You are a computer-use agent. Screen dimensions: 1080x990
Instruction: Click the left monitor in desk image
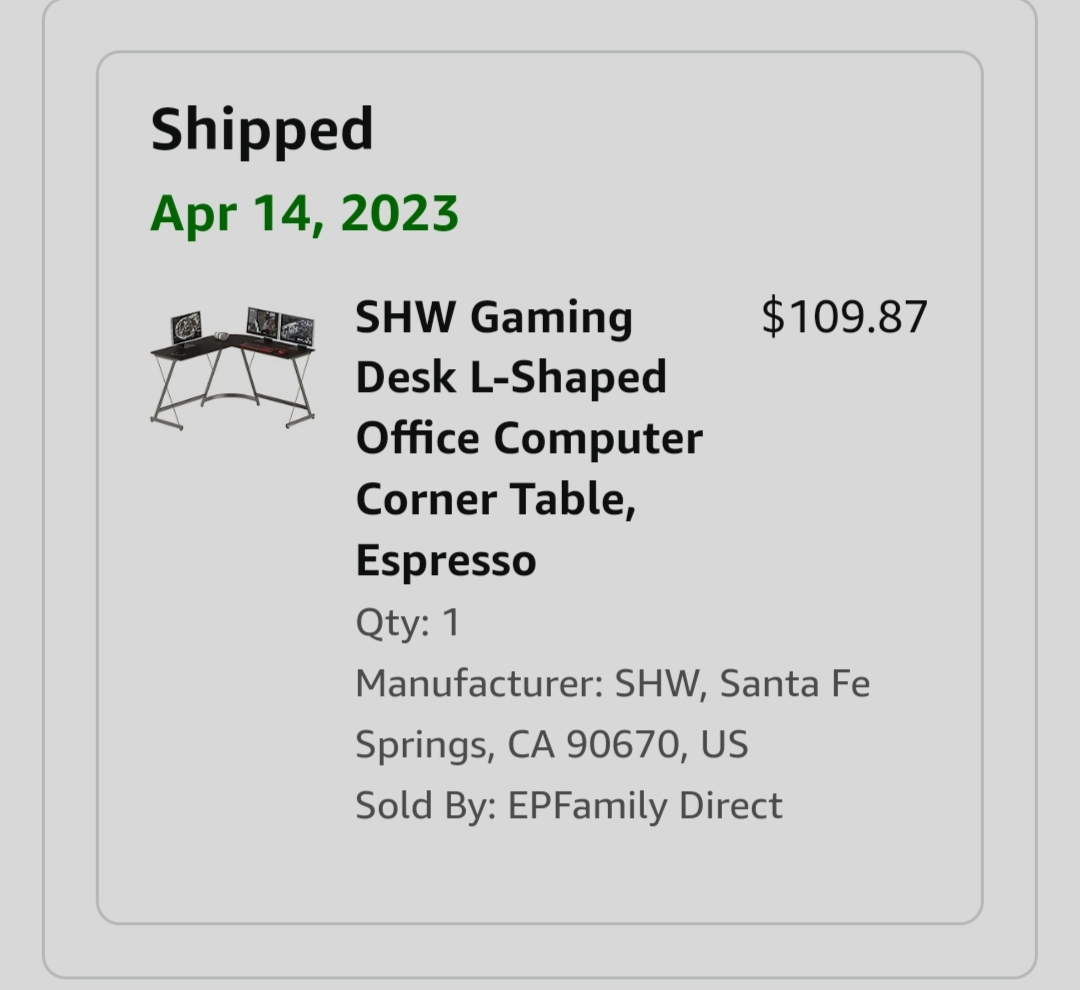[186, 329]
